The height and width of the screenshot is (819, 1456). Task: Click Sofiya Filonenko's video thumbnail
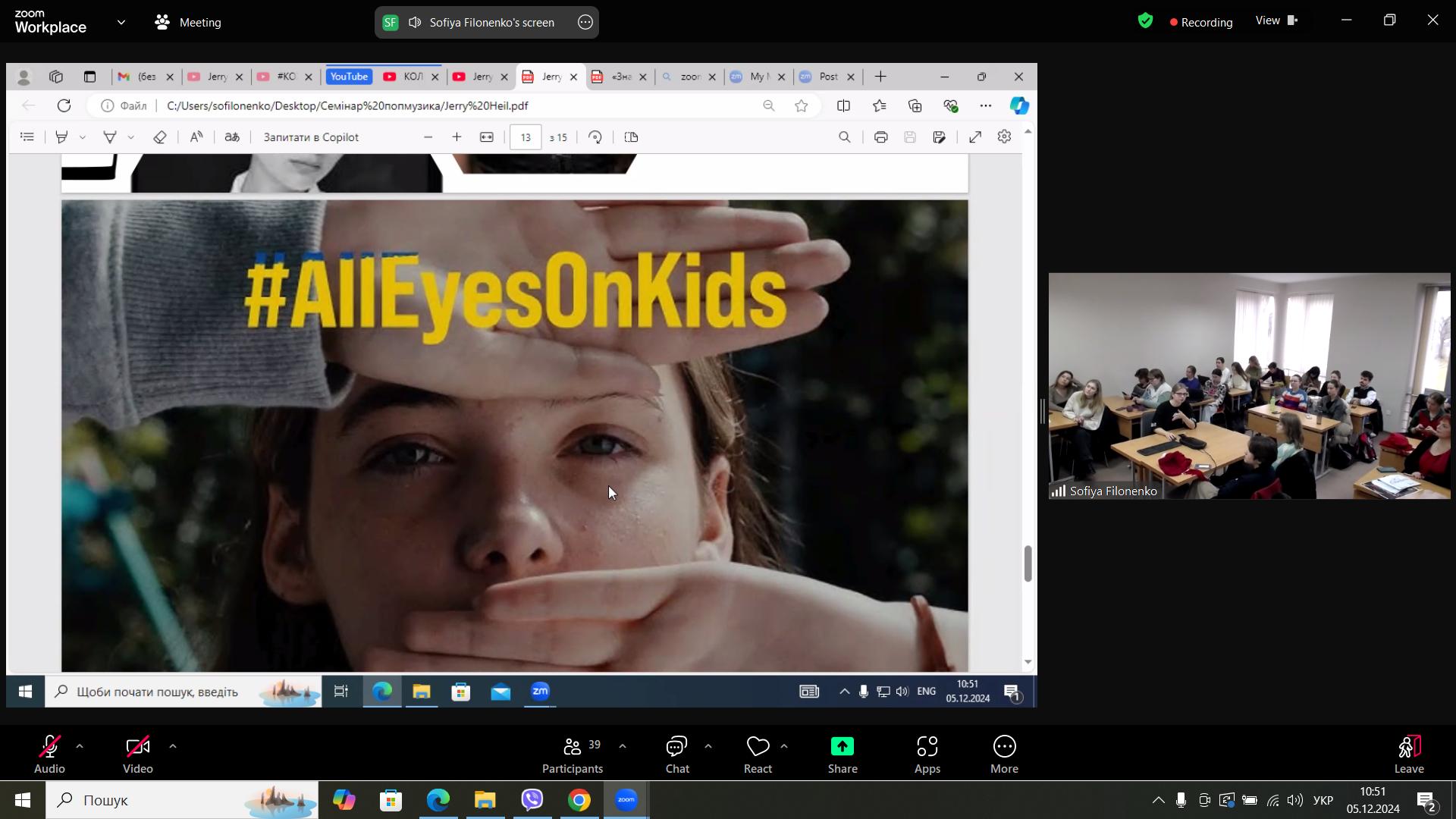point(1249,385)
